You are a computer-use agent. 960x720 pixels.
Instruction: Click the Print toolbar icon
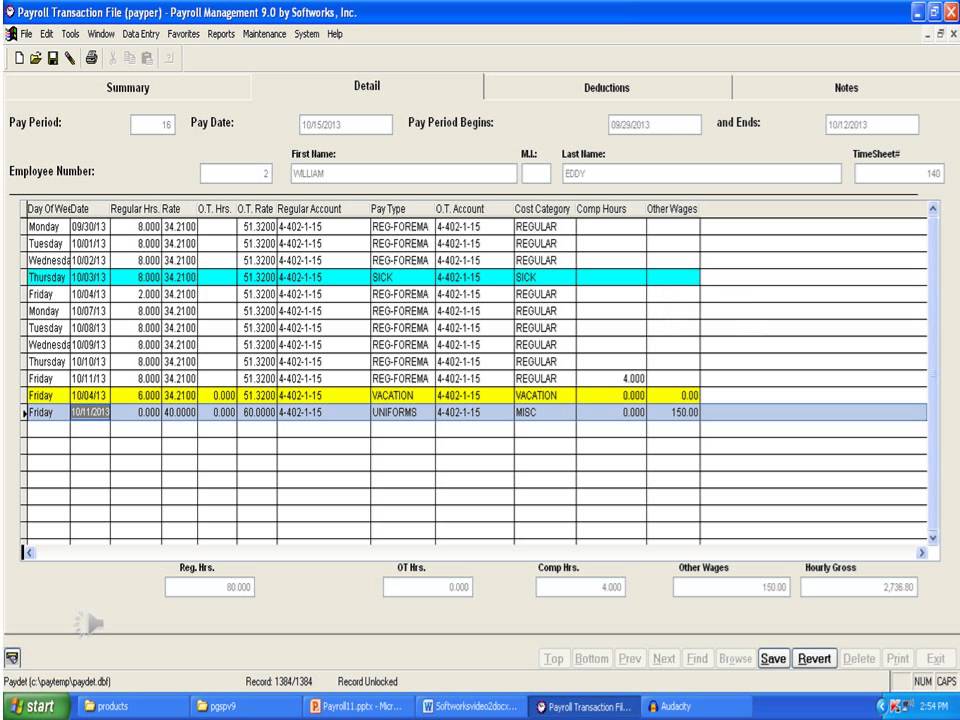point(91,58)
